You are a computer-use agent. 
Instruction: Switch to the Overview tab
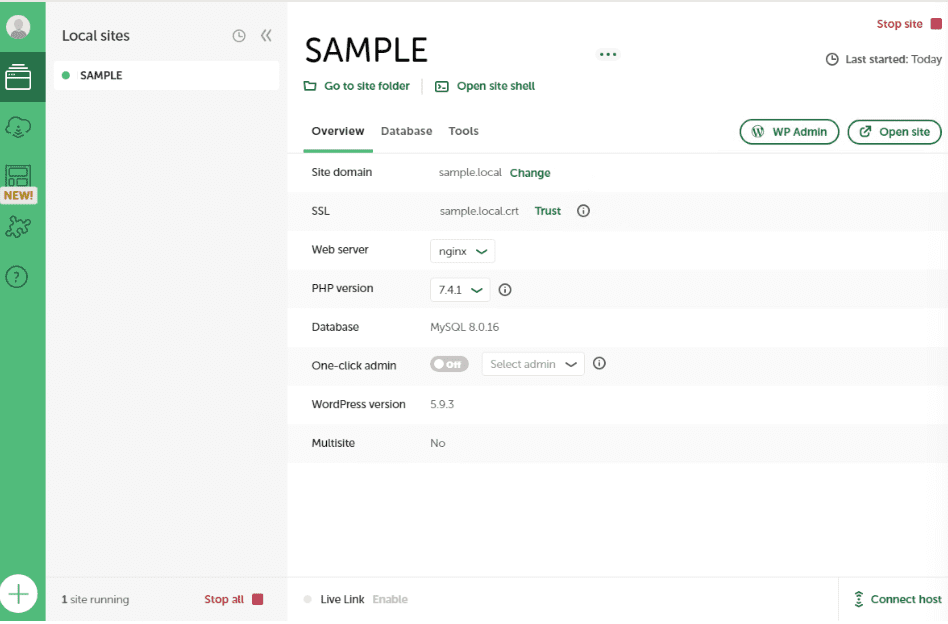(338, 131)
